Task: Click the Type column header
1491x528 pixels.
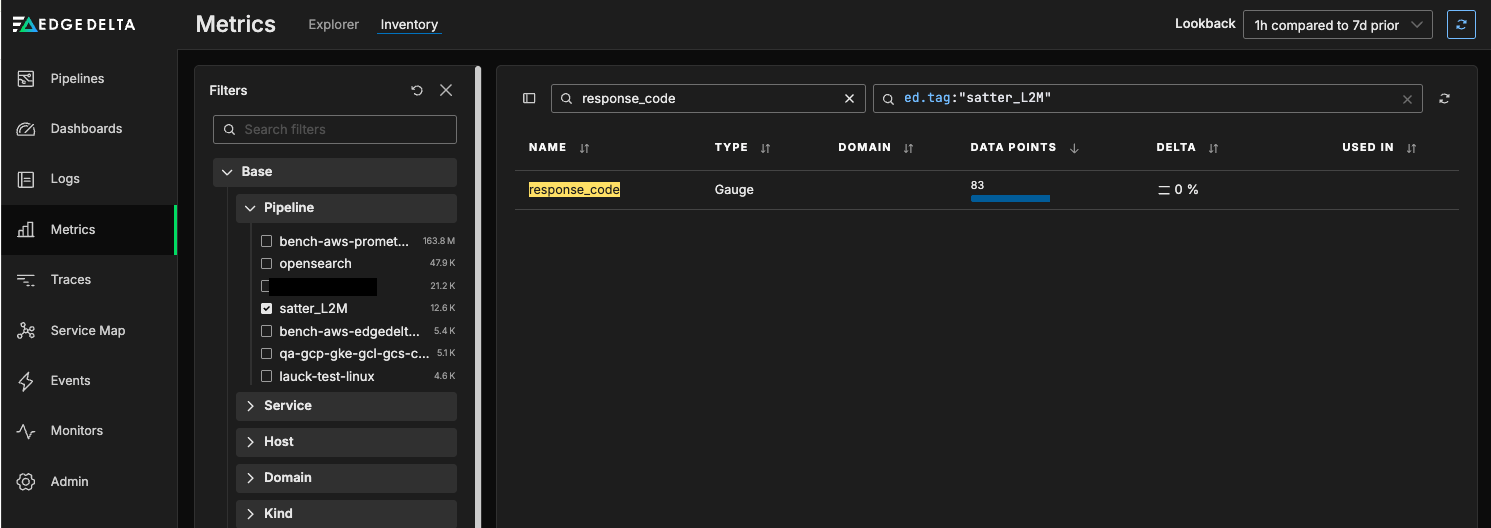Action: (x=731, y=147)
